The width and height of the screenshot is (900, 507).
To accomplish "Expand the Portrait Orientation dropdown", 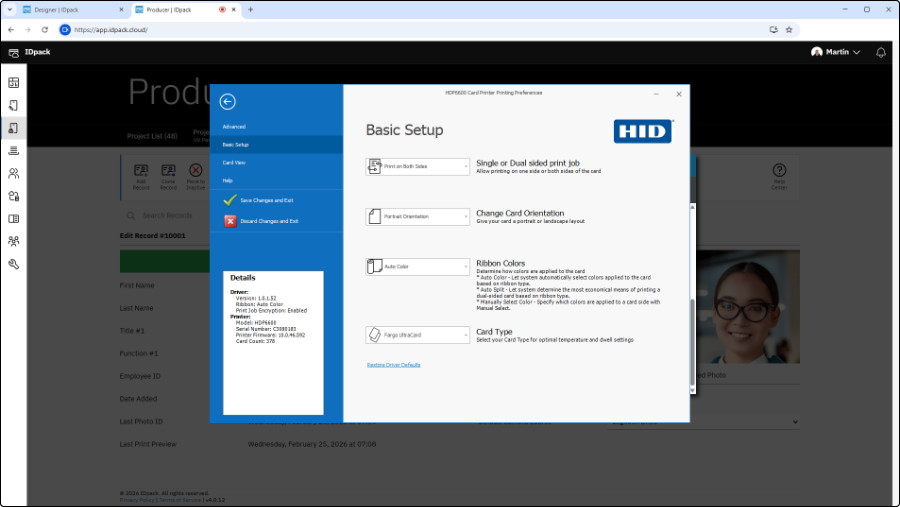I will tap(417, 217).
